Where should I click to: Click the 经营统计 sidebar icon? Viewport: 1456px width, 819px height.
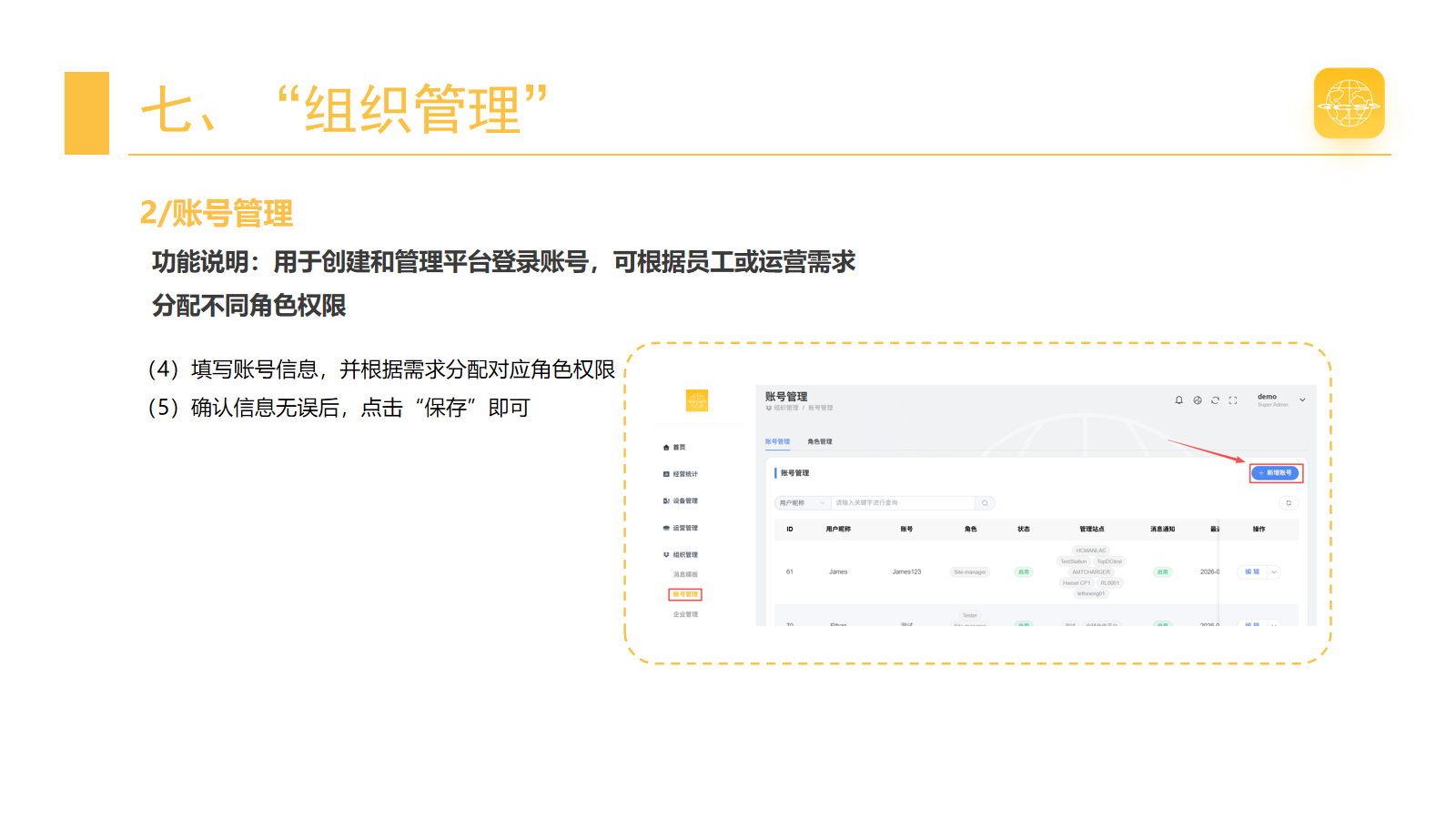(x=666, y=474)
